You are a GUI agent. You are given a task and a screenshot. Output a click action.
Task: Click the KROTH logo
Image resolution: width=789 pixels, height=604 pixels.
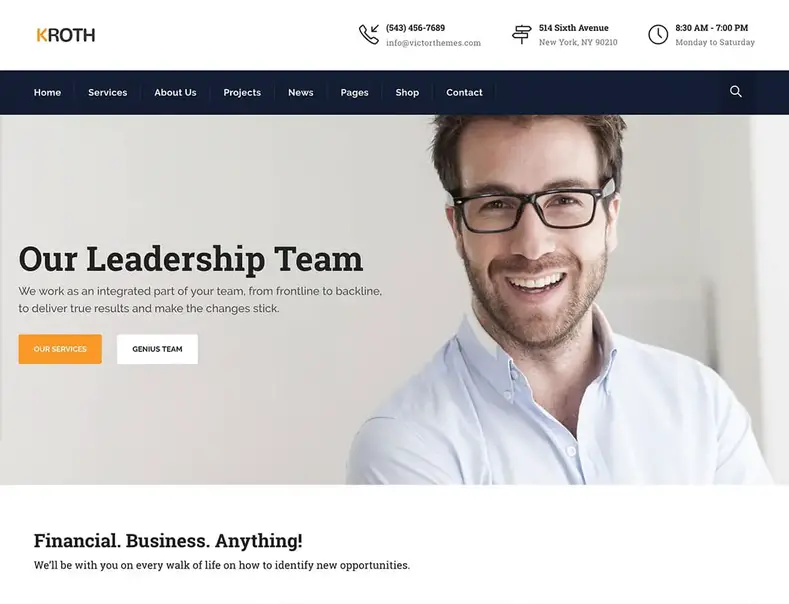click(66, 35)
